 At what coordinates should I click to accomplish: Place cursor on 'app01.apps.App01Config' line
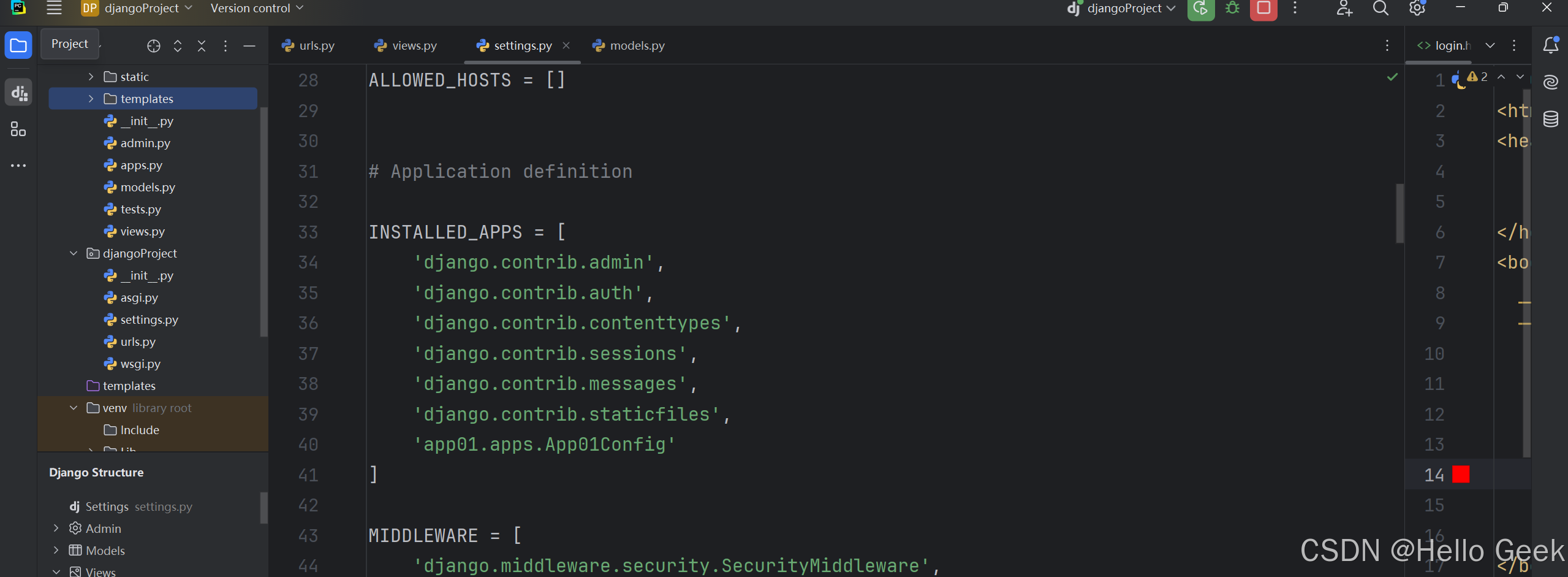point(545,445)
